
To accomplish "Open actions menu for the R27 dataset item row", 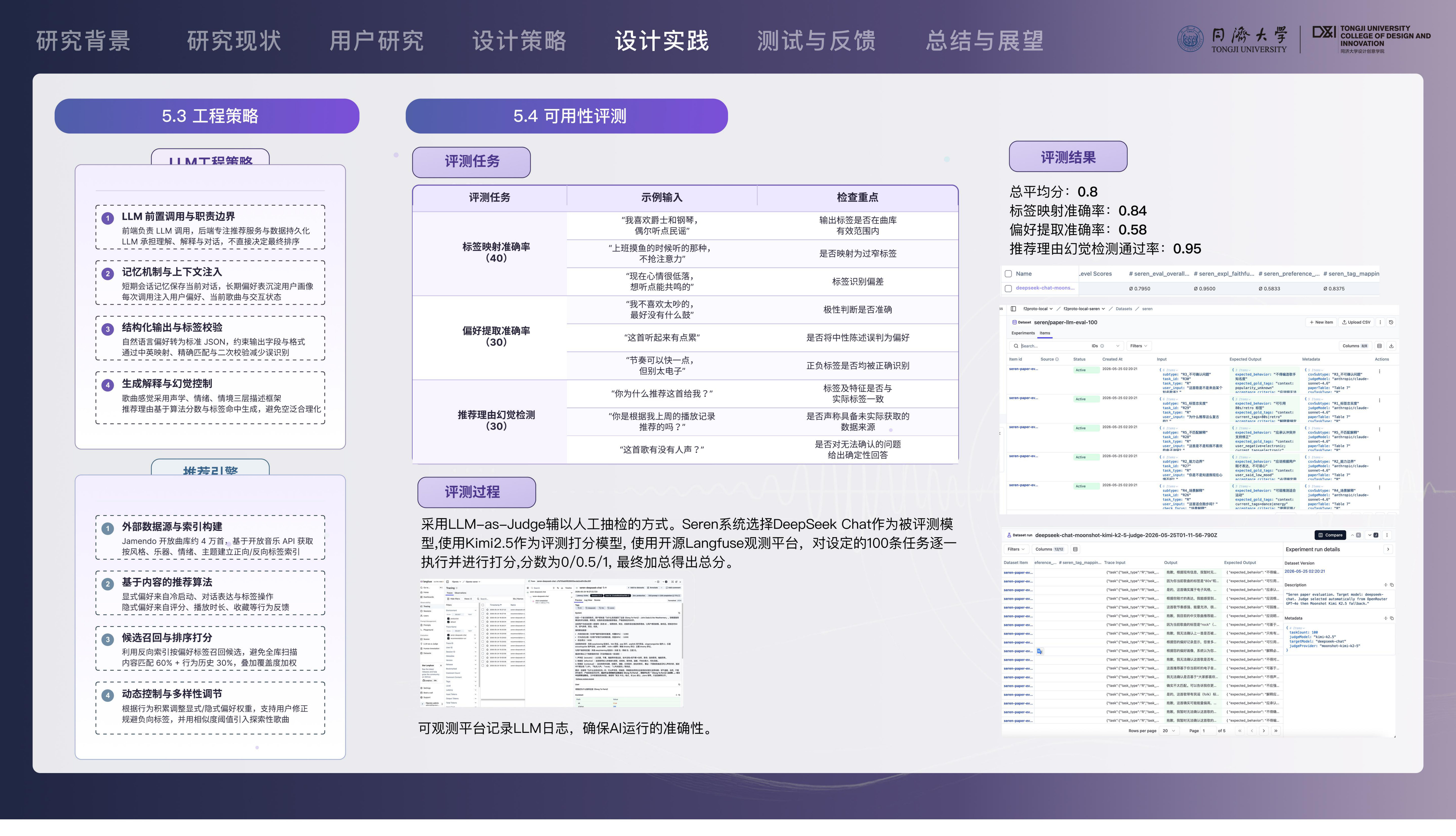I will [x=1380, y=458].
